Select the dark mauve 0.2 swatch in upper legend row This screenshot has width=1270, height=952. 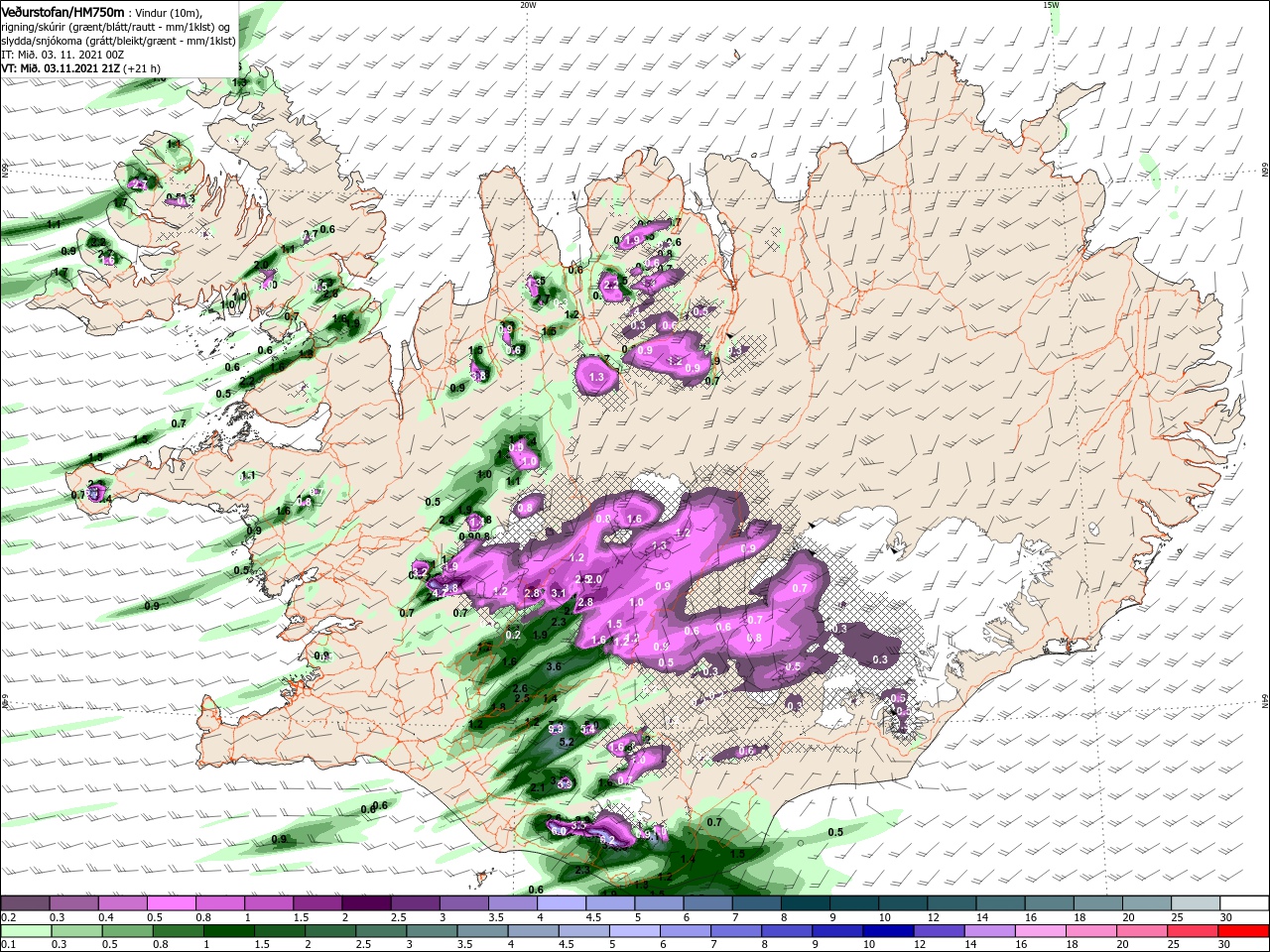pyautogui.click(x=25, y=903)
